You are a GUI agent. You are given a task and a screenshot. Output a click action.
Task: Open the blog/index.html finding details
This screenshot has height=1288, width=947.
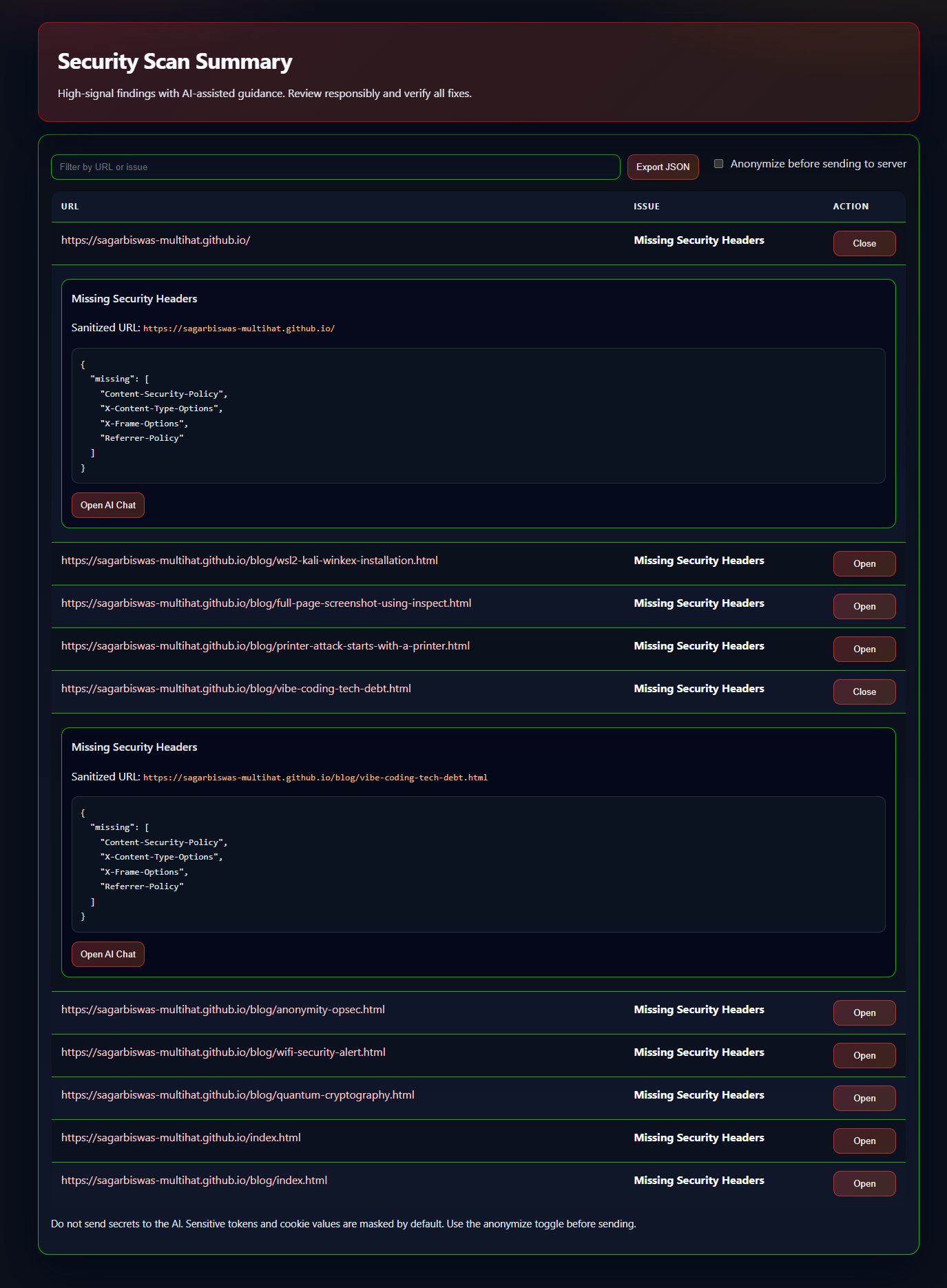(x=864, y=1183)
